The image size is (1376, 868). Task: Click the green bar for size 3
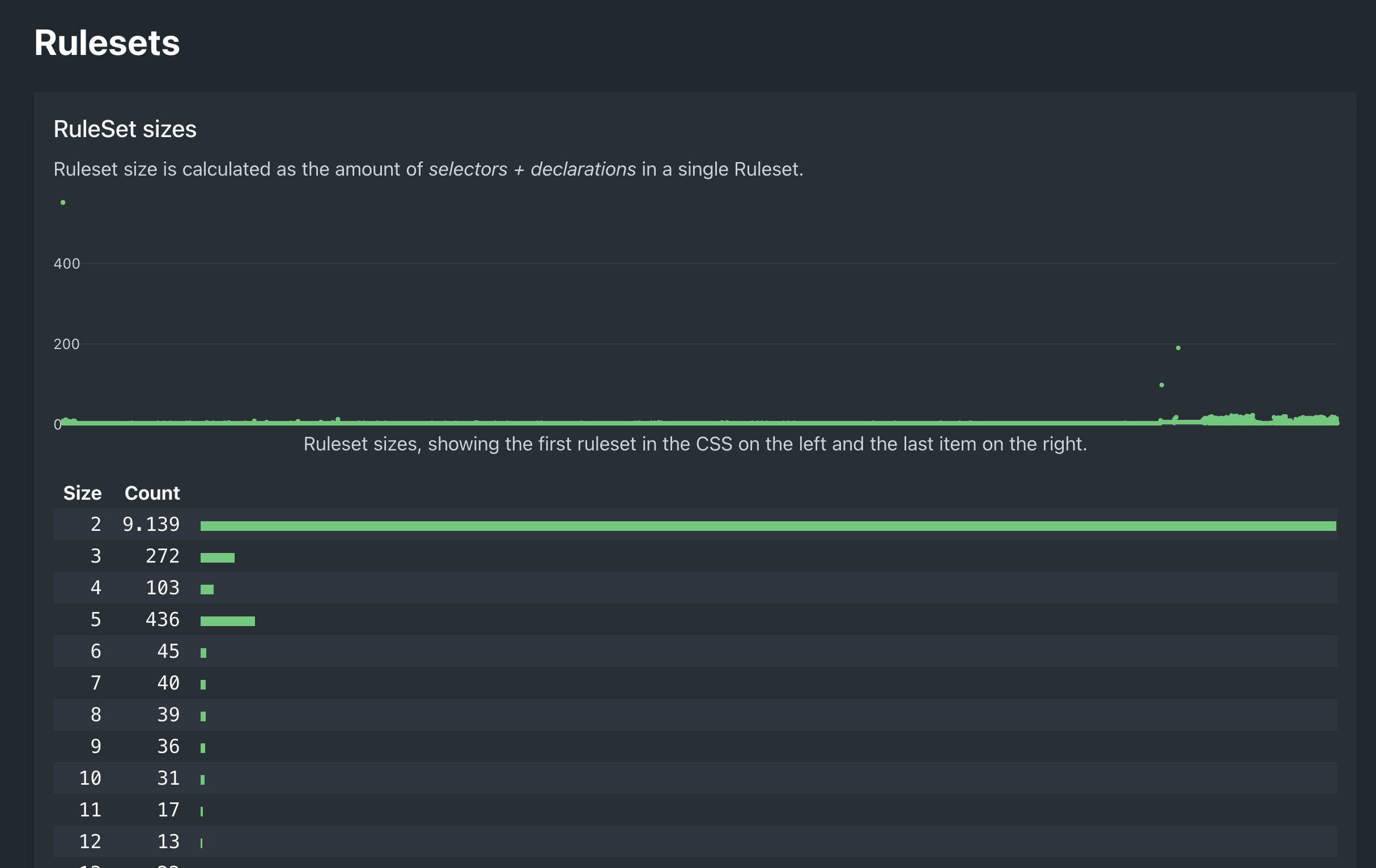(217, 558)
